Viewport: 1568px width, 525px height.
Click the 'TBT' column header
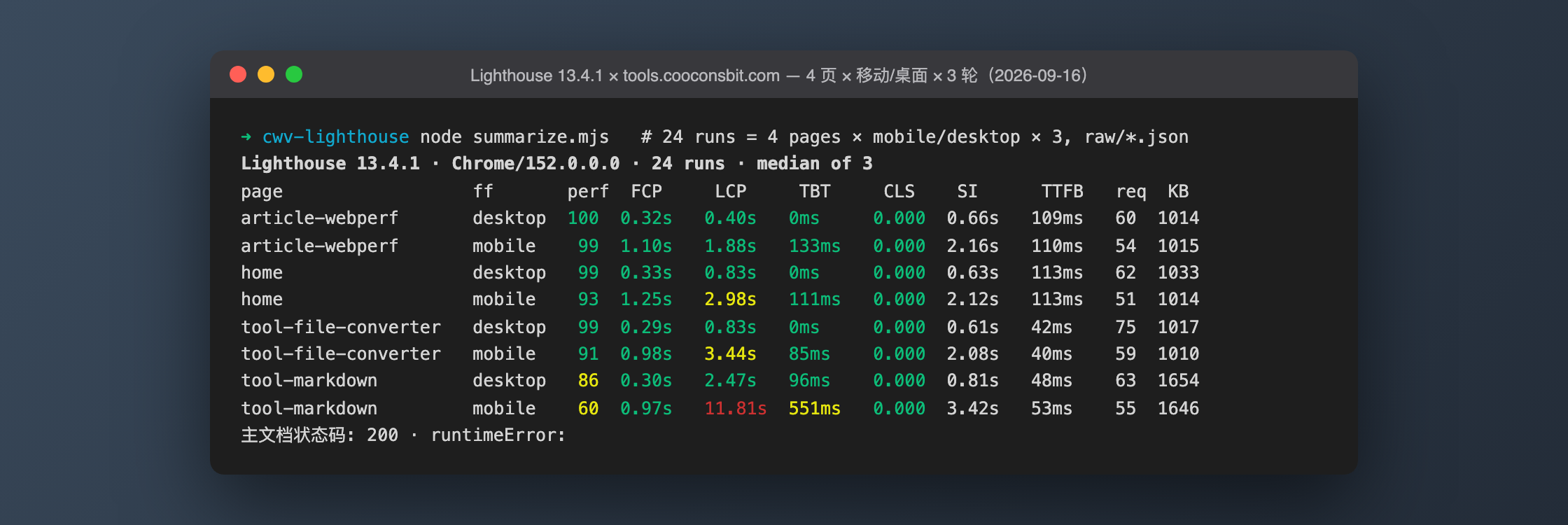(815, 191)
